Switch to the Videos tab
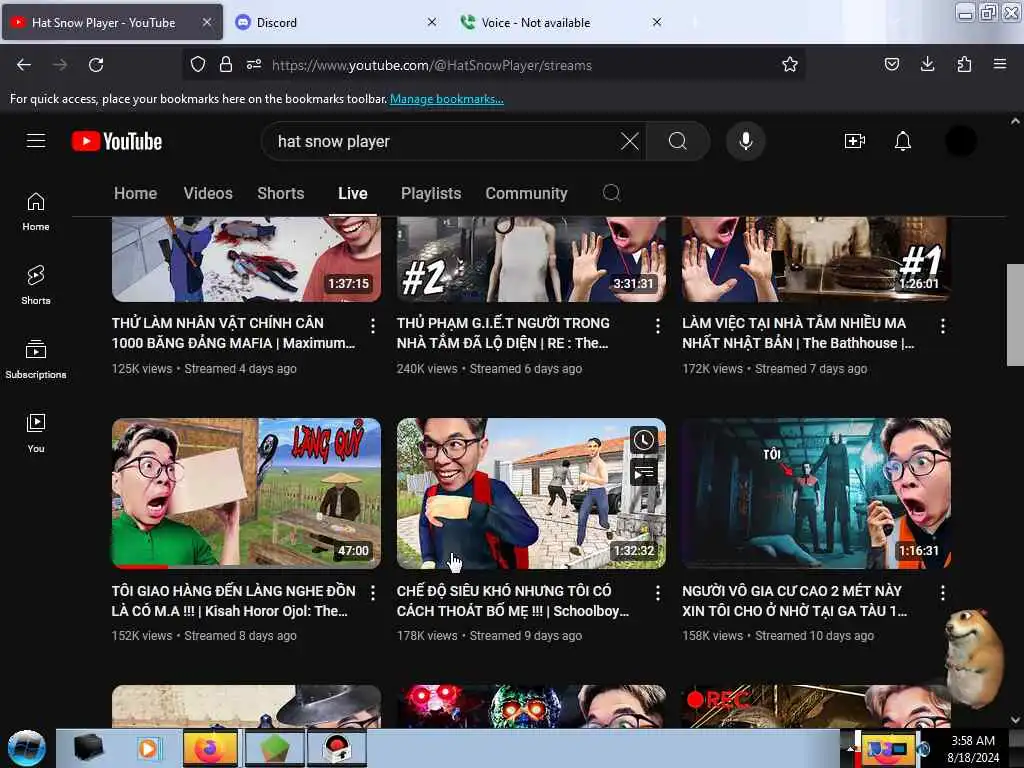 tap(208, 193)
